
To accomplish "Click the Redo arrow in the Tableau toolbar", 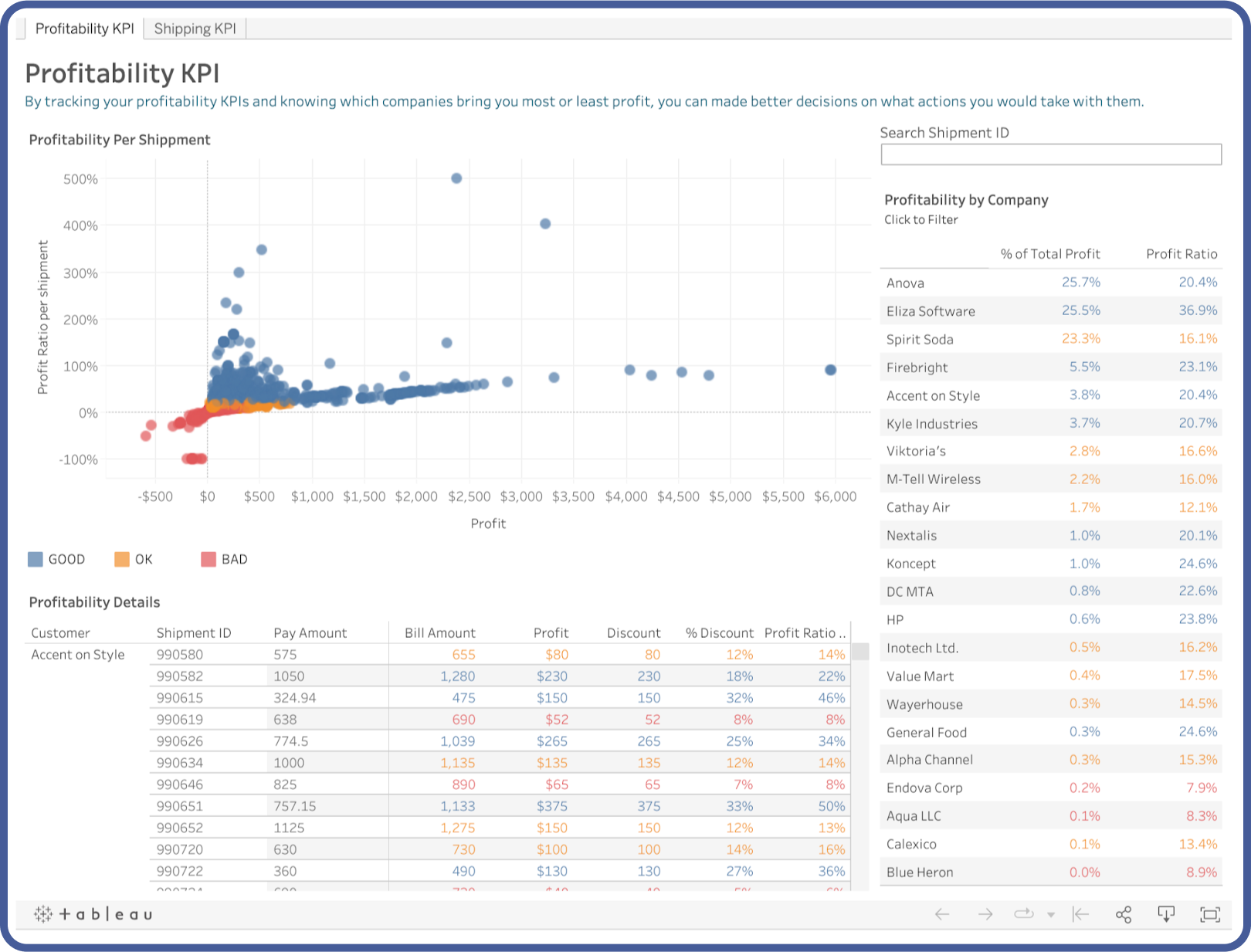I will [985, 914].
